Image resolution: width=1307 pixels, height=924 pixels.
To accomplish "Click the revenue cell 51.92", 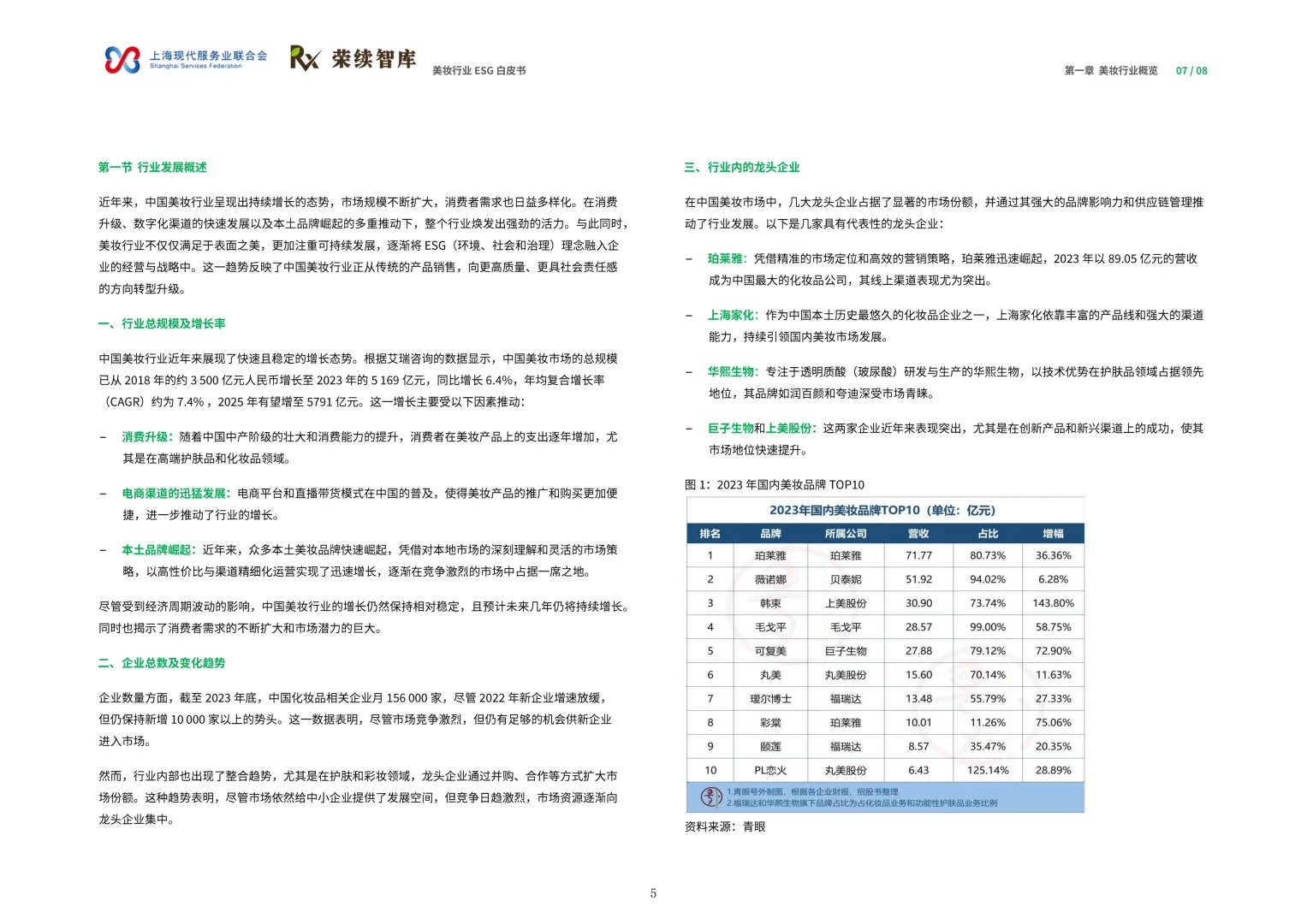I will (918, 580).
